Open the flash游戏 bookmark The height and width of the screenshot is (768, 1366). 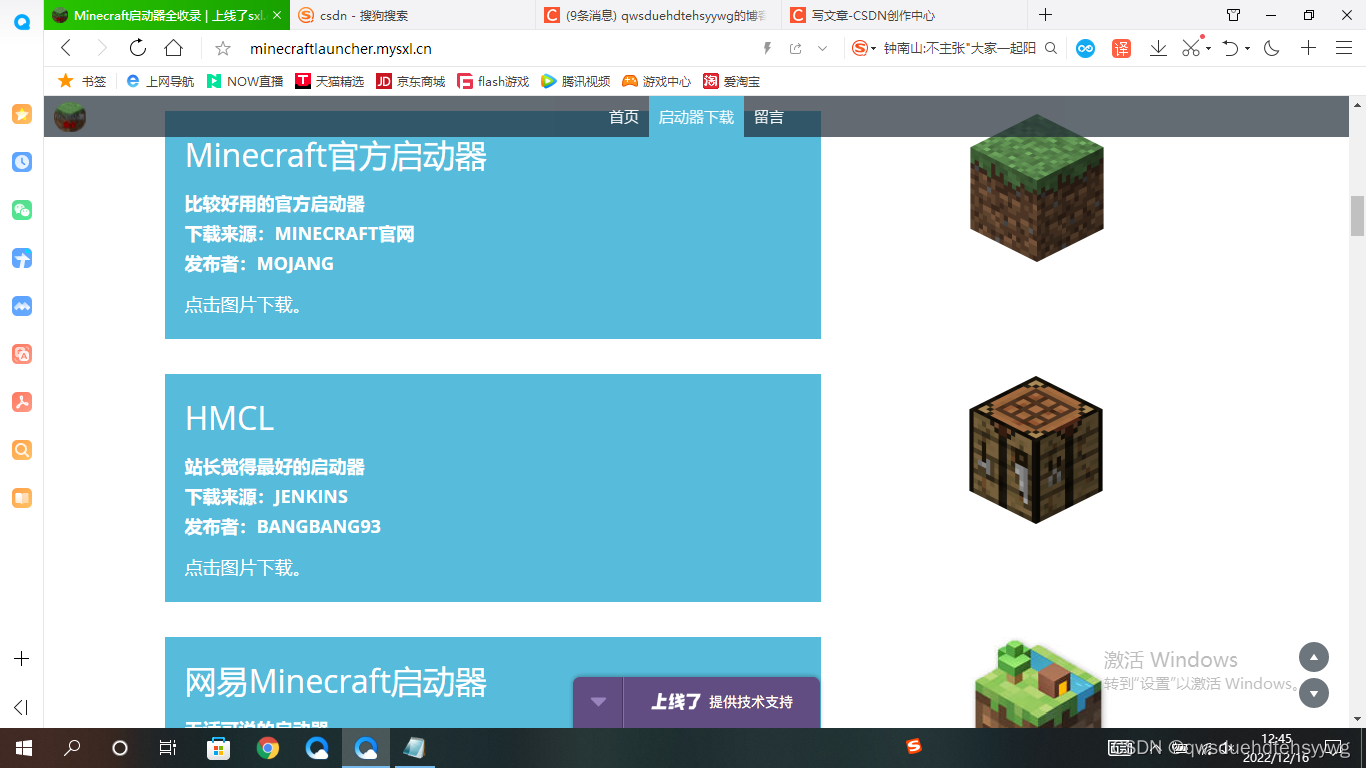pos(493,81)
